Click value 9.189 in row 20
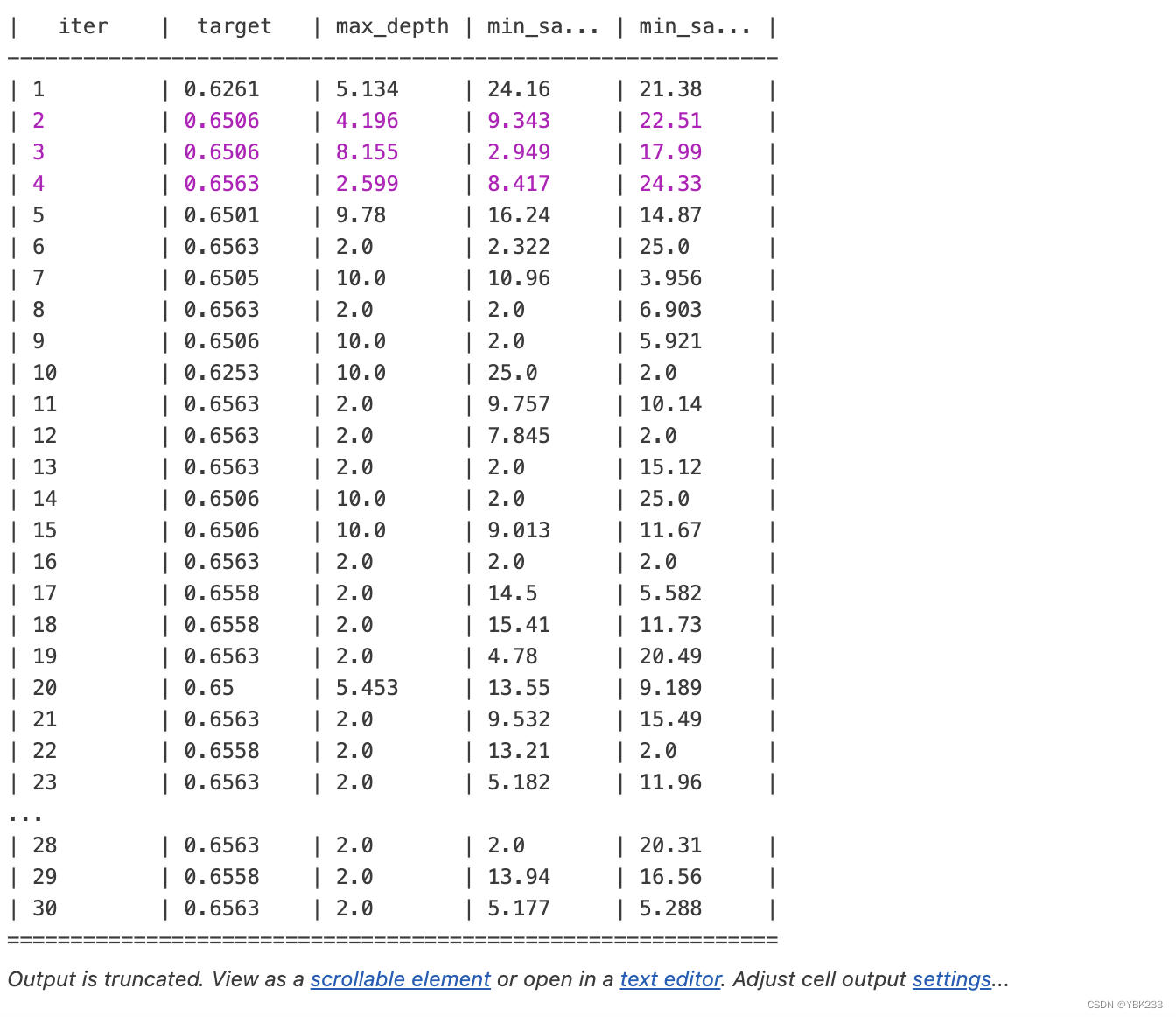Viewport: 1176px width, 1017px height. (x=670, y=688)
